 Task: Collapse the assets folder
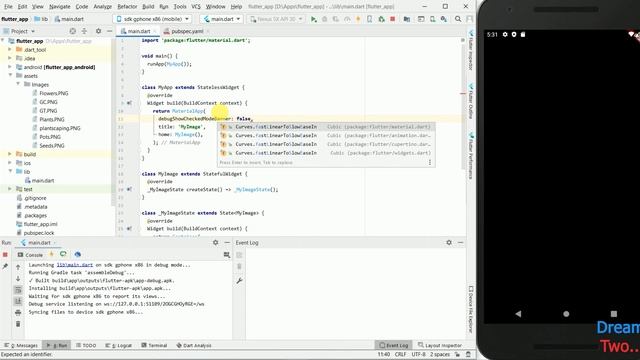tap(10, 76)
